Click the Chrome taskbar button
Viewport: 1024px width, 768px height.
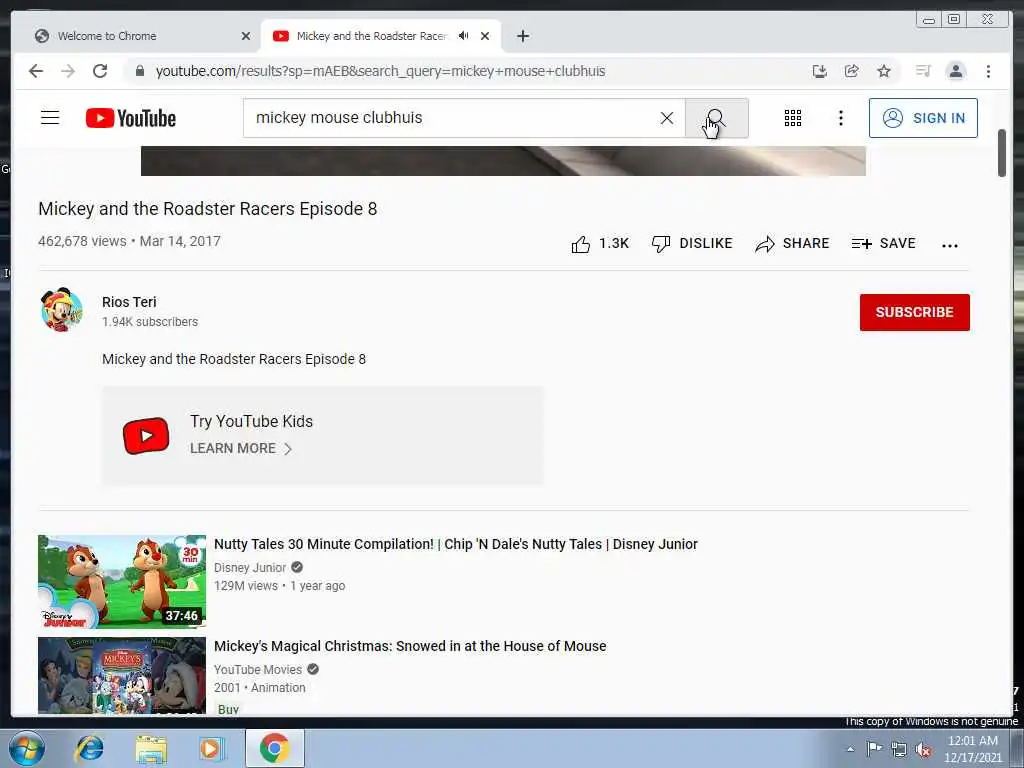[275, 748]
